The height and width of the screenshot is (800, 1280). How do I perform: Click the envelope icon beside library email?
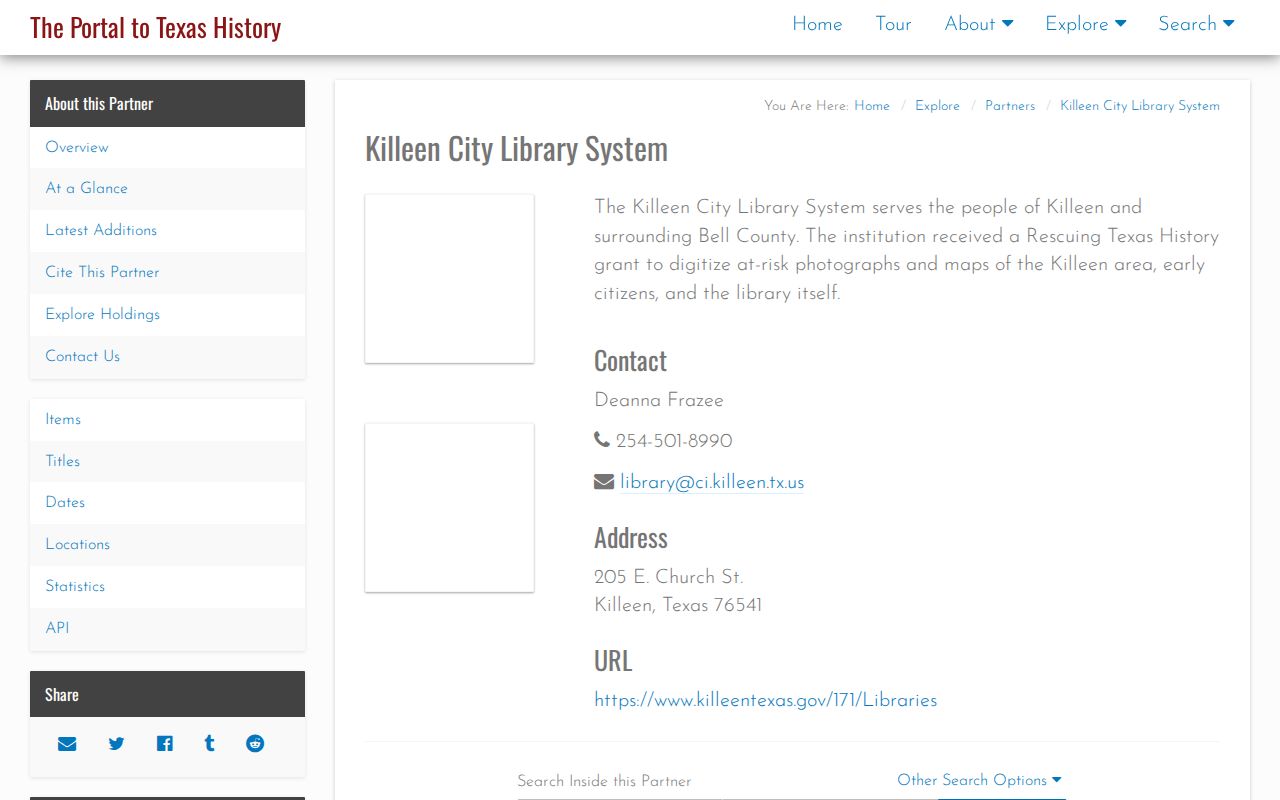[x=603, y=482]
